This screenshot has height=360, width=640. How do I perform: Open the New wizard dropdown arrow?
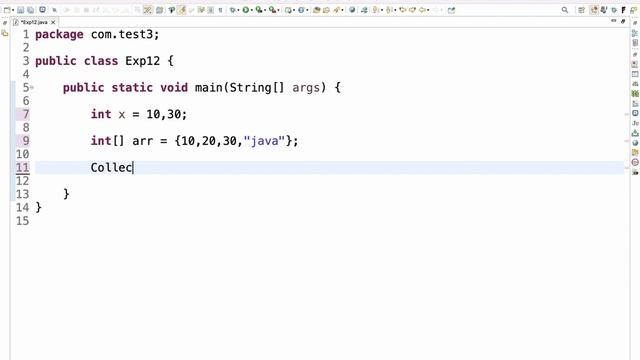13,10
